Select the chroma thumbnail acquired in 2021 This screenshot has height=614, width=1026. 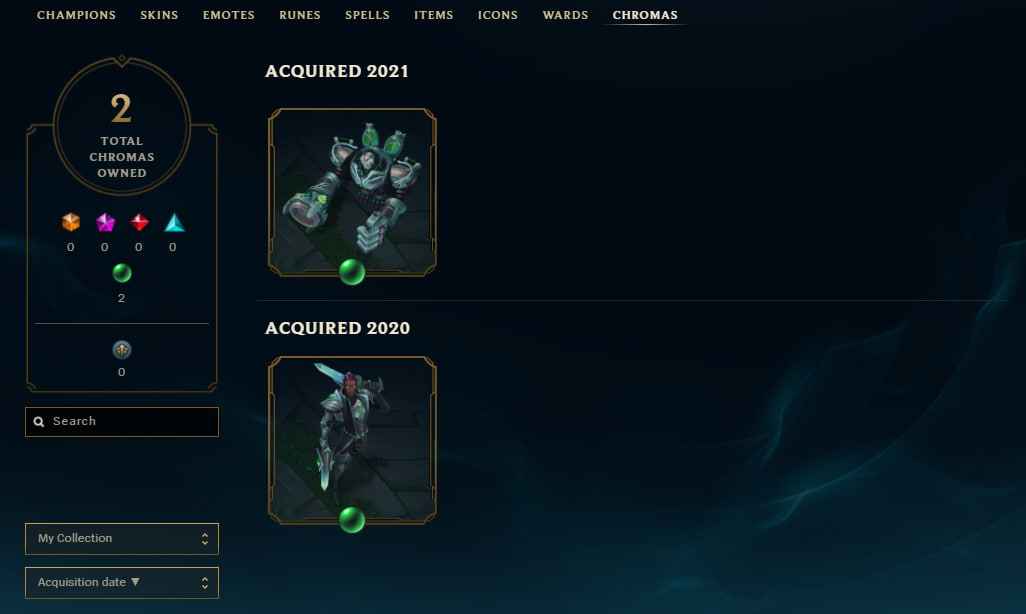coord(352,192)
